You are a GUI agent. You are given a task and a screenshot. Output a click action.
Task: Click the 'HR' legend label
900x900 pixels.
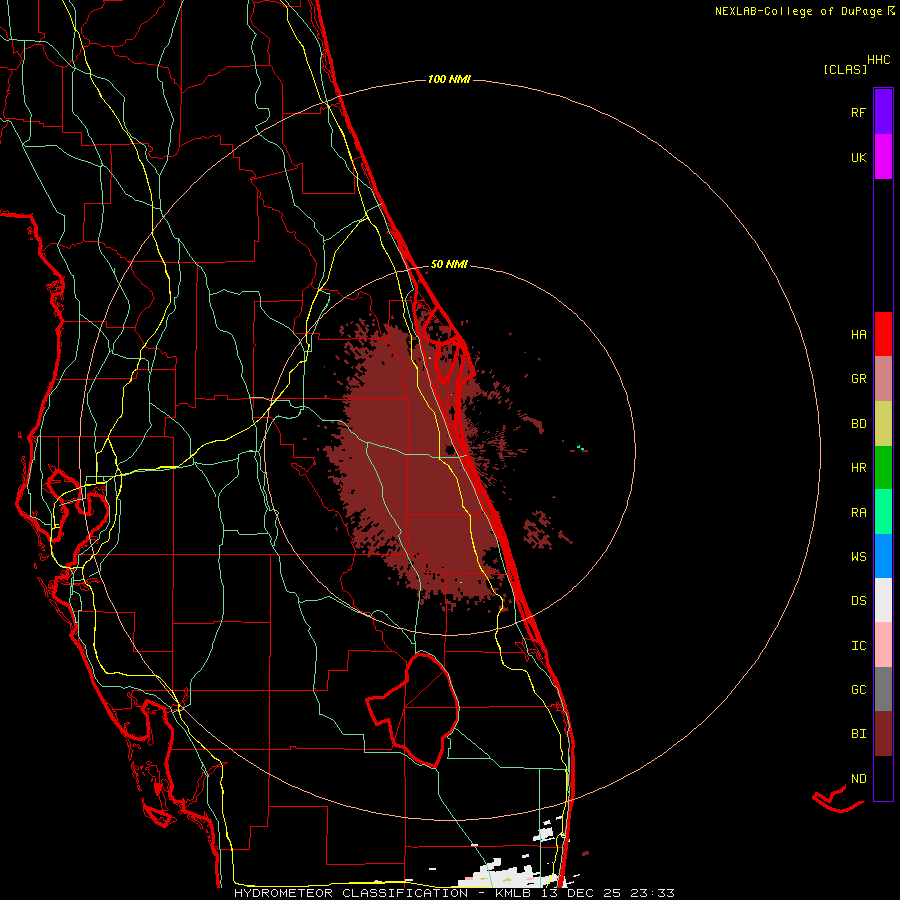858,468
